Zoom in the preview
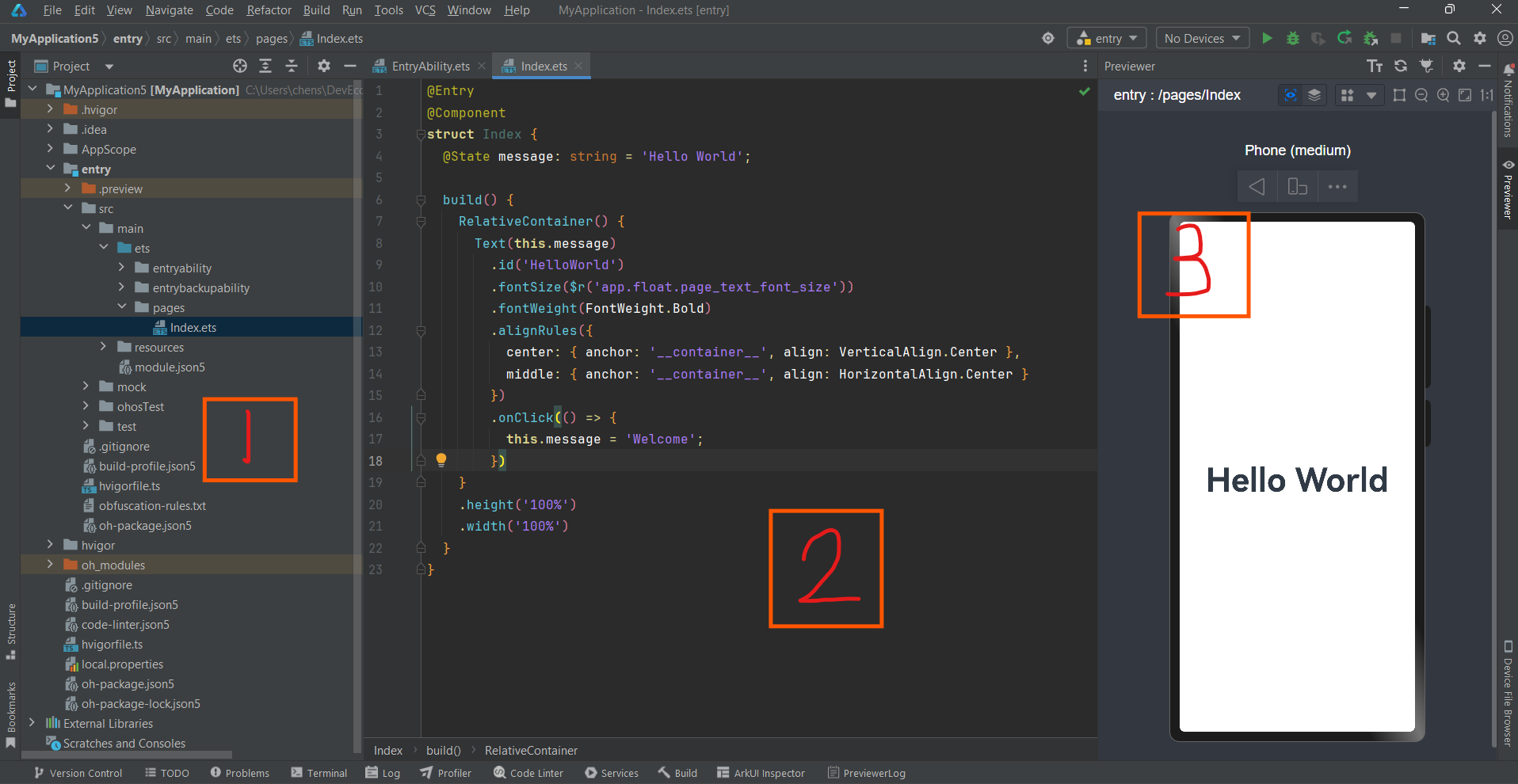1518x784 pixels. click(1444, 95)
